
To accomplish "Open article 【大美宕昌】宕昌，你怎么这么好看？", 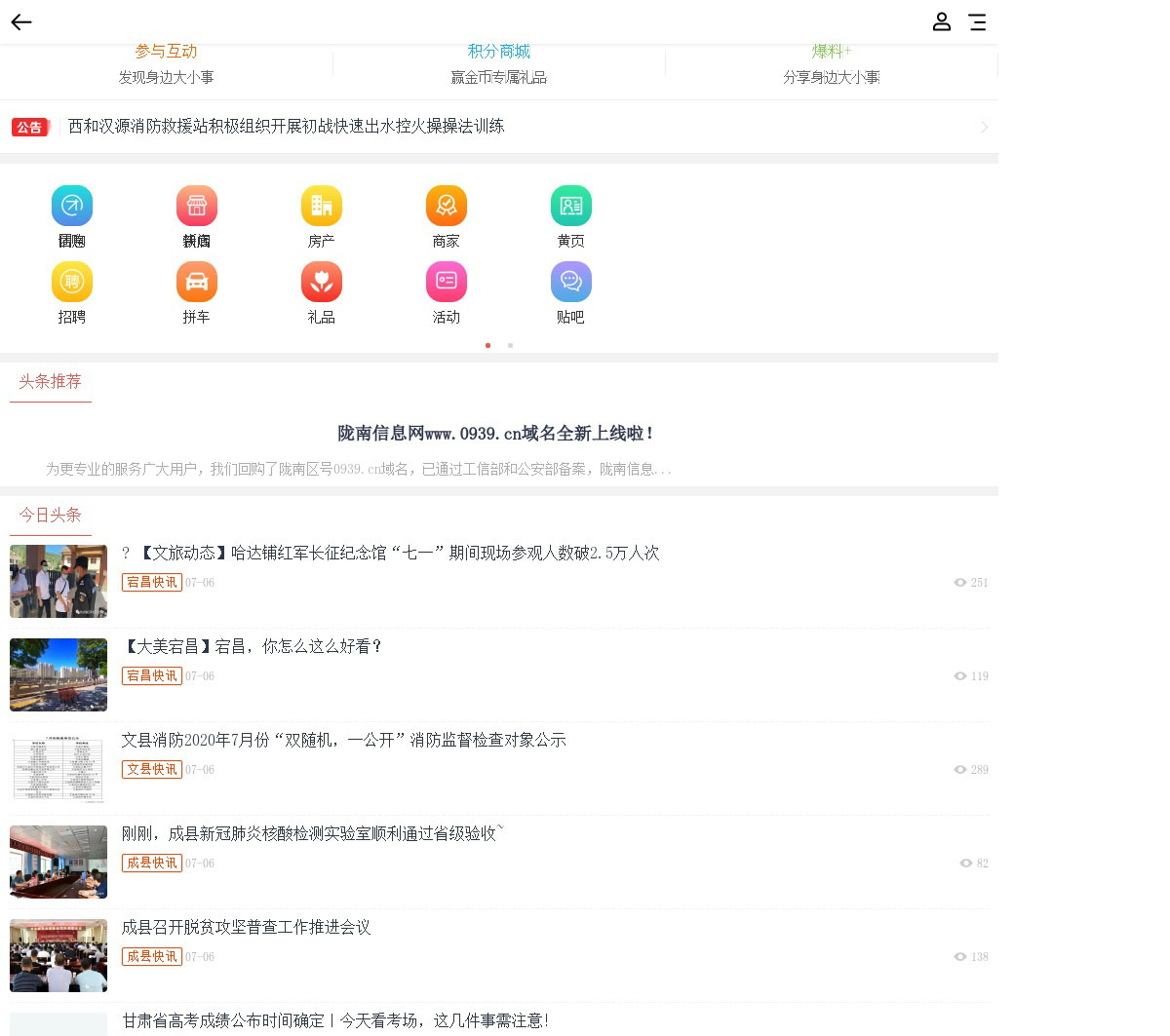I will pos(253,647).
